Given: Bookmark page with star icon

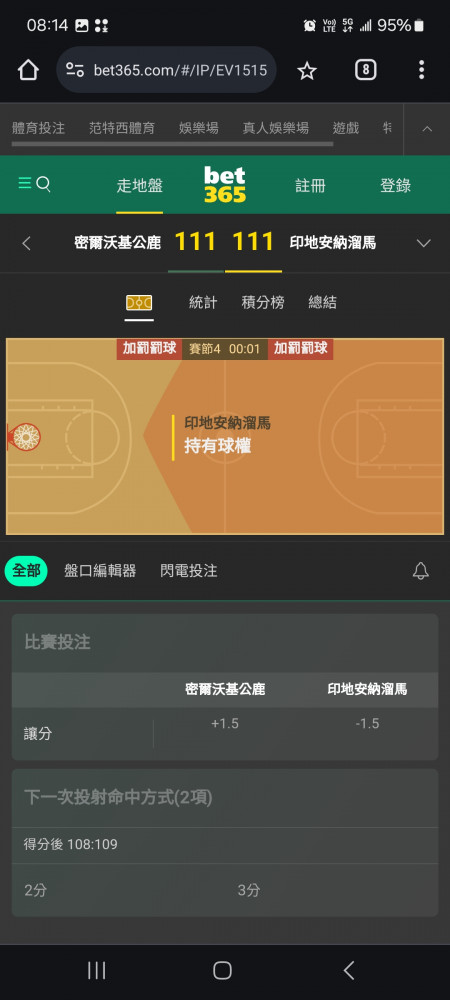Looking at the screenshot, I should [x=307, y=71].
